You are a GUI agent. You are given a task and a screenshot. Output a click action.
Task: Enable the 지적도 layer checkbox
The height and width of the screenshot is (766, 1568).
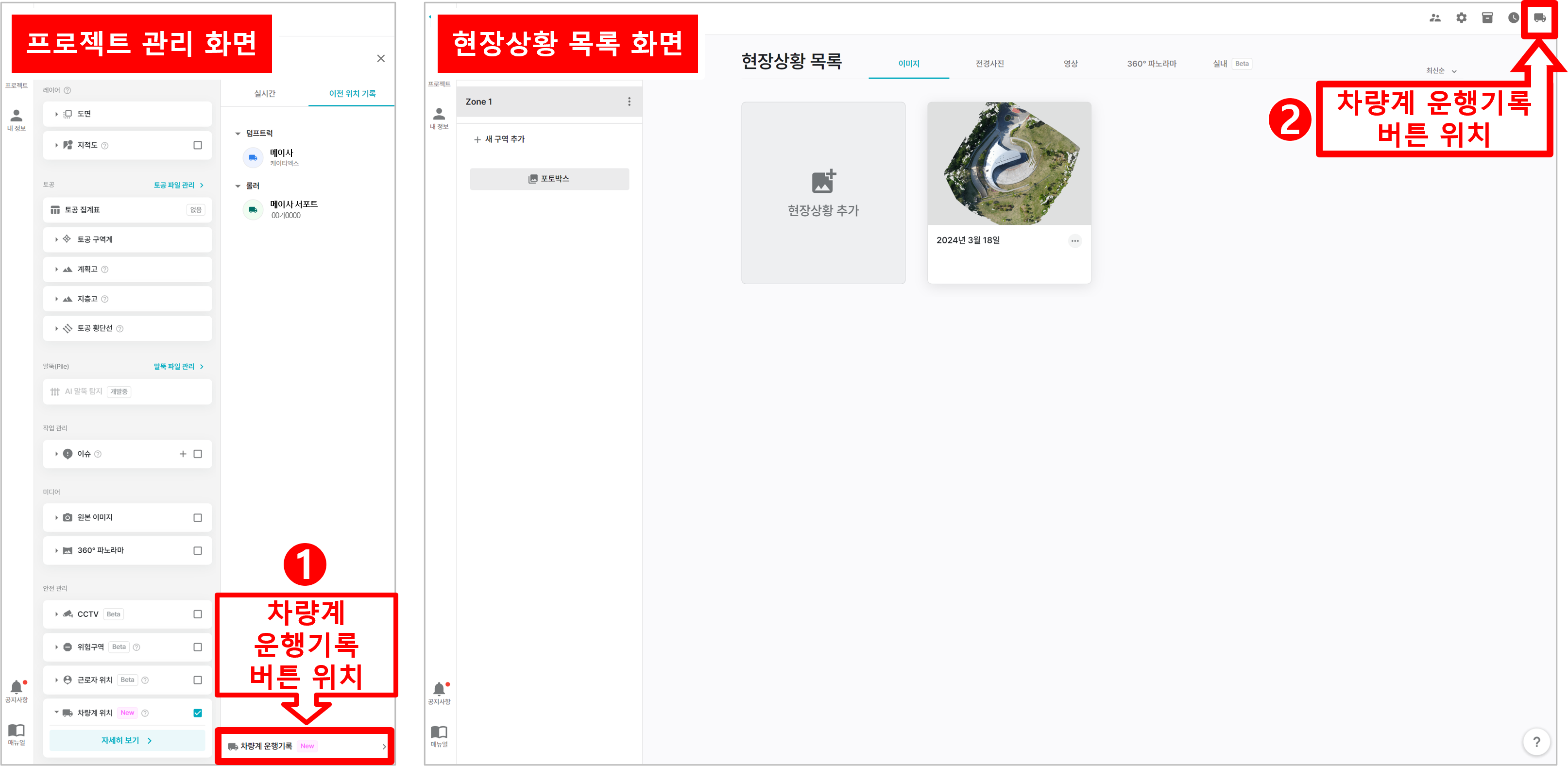click(197, 145)
